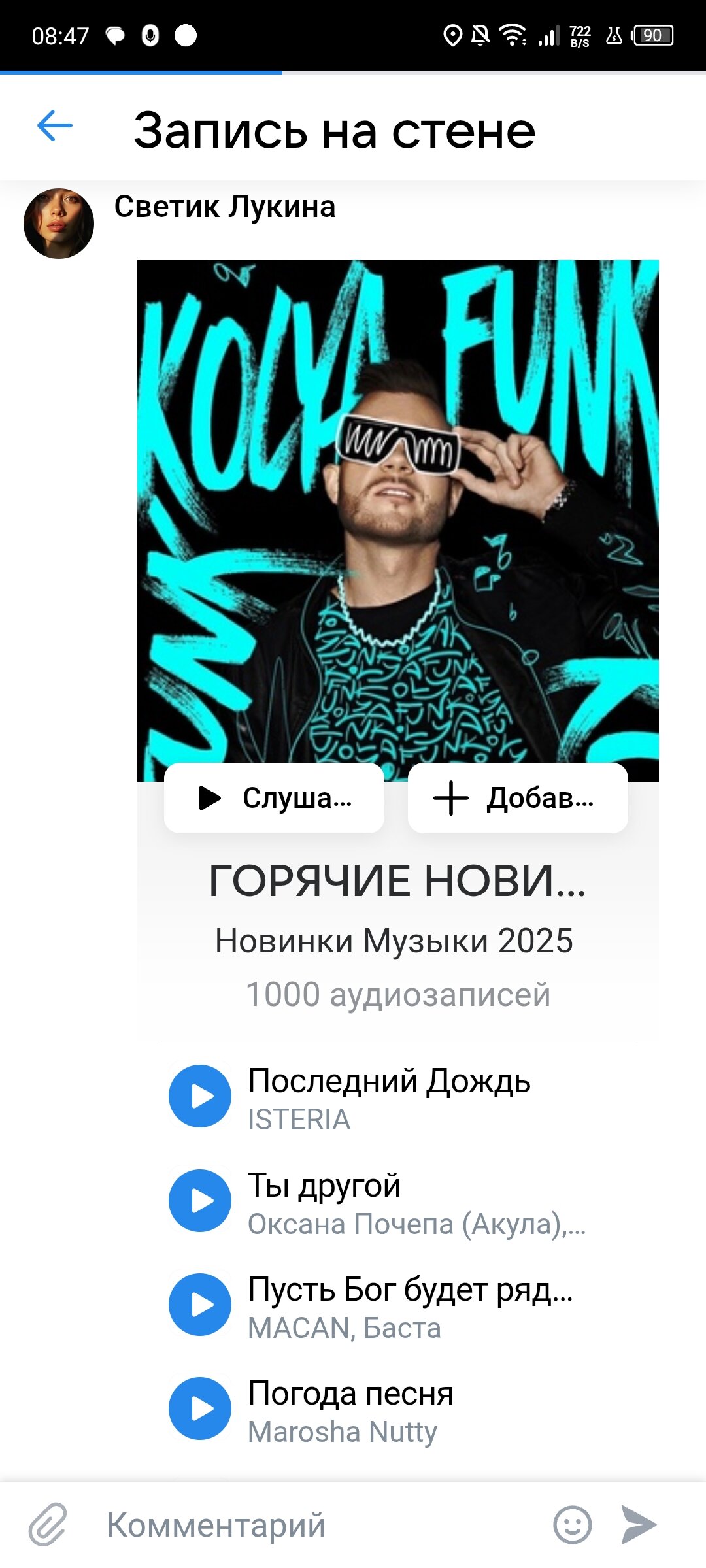Open Светик Лукина name link
This screenshot has height=1568, width=706.
coord(225,207)
